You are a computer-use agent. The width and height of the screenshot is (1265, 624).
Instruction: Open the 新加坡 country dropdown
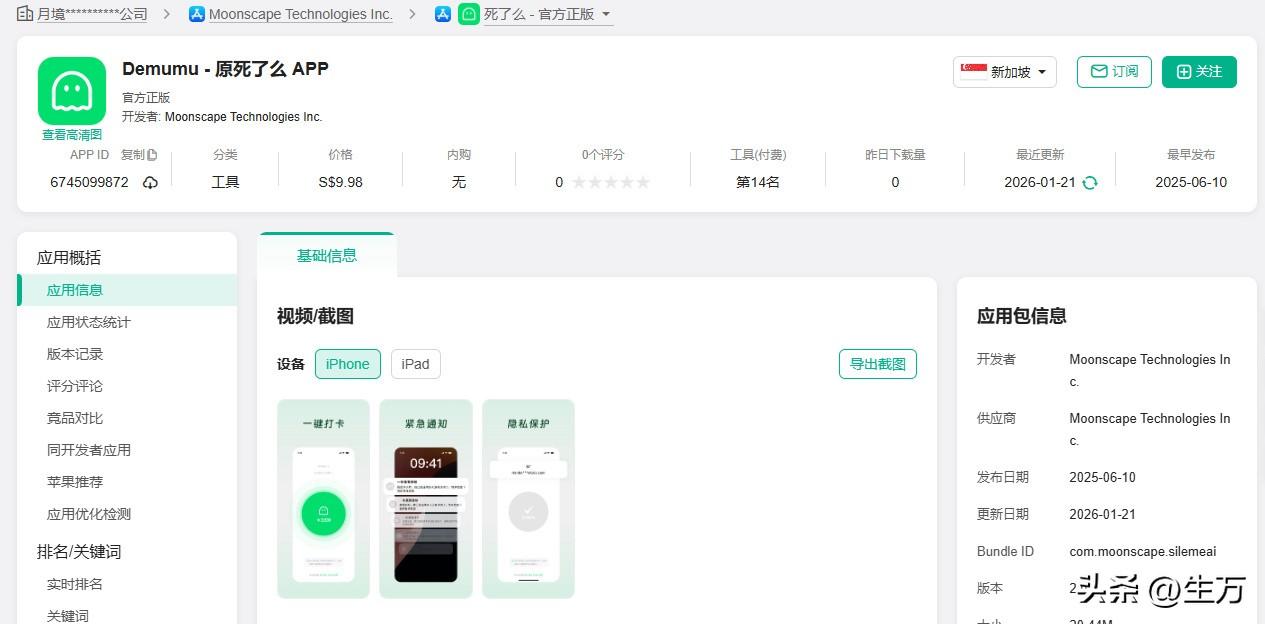tap(1005, 72)
